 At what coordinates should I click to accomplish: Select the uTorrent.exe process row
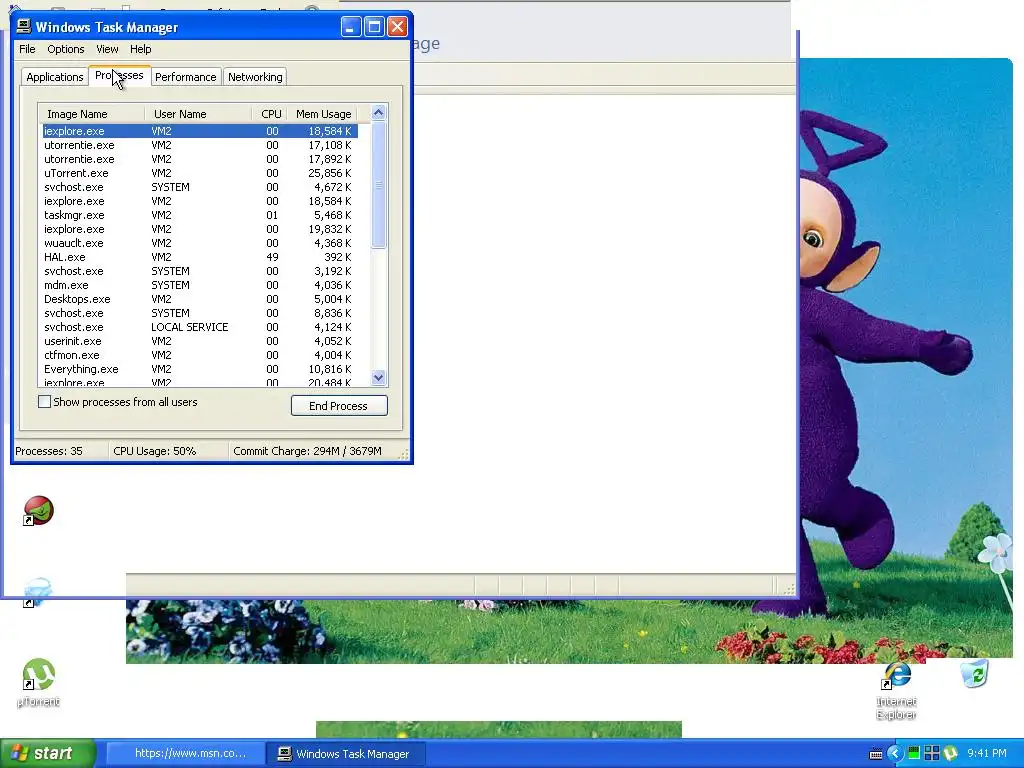click(199, 173)
